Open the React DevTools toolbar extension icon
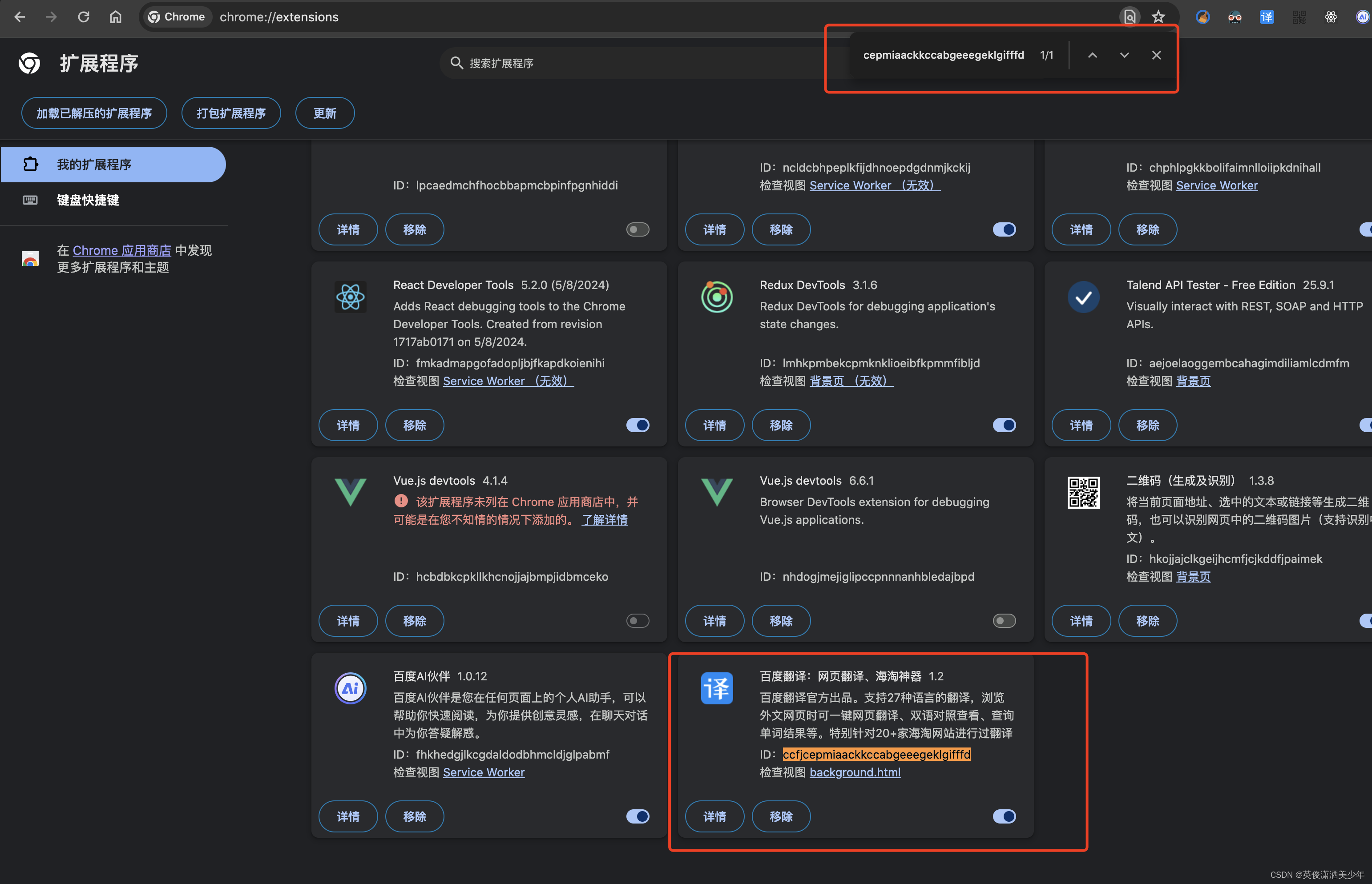Viewport: 1372px width, 884px height. pos(1331,17)
